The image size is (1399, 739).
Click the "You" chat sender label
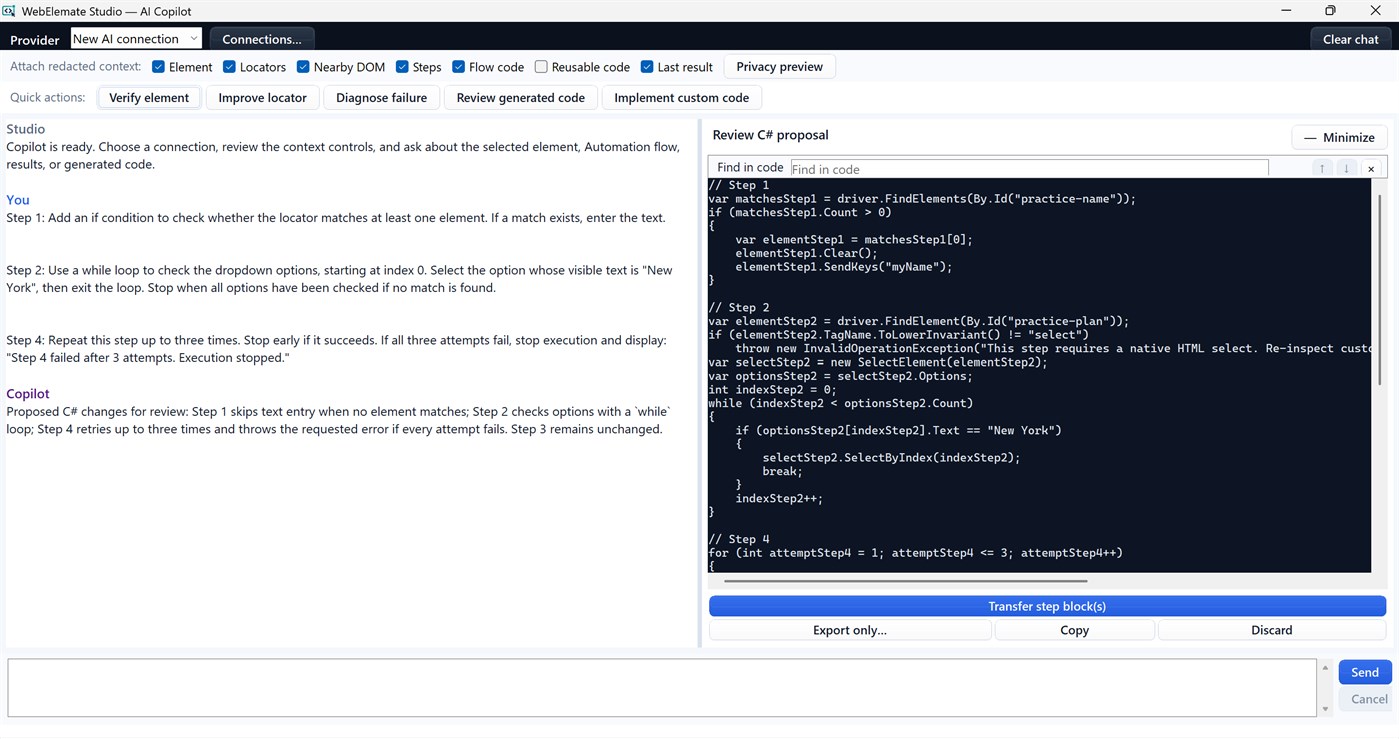pyautogui.click(x=18, y=199)
